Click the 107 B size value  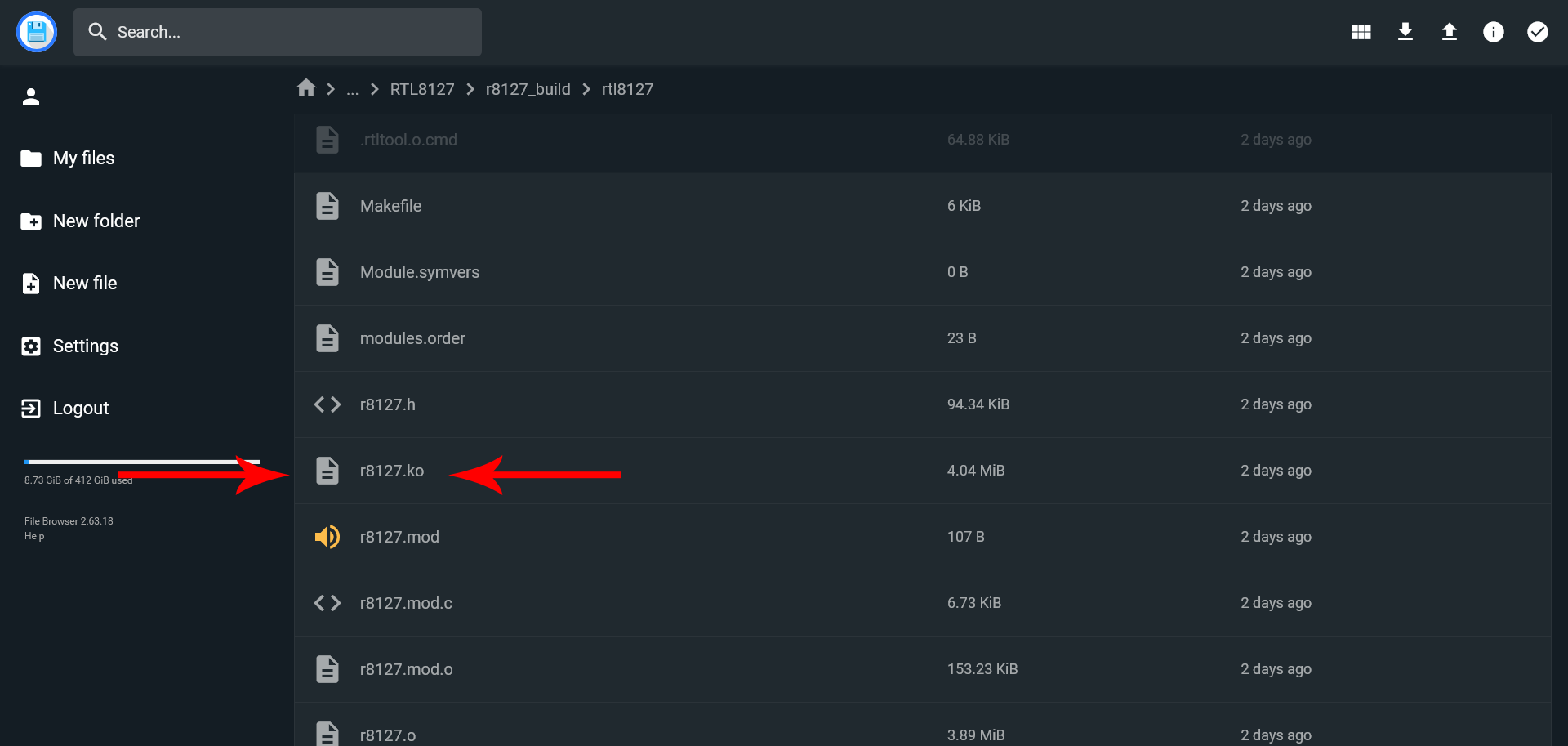tap(966, 537)
